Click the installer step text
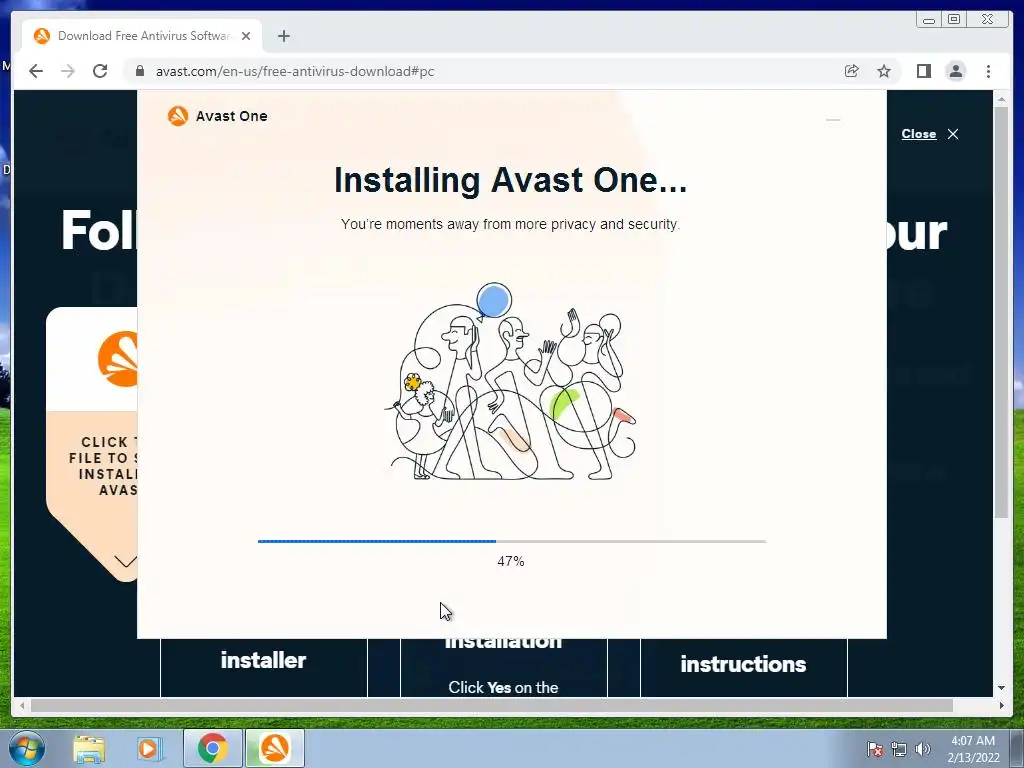Screen dimensions: 1024x768 [263, 660]
